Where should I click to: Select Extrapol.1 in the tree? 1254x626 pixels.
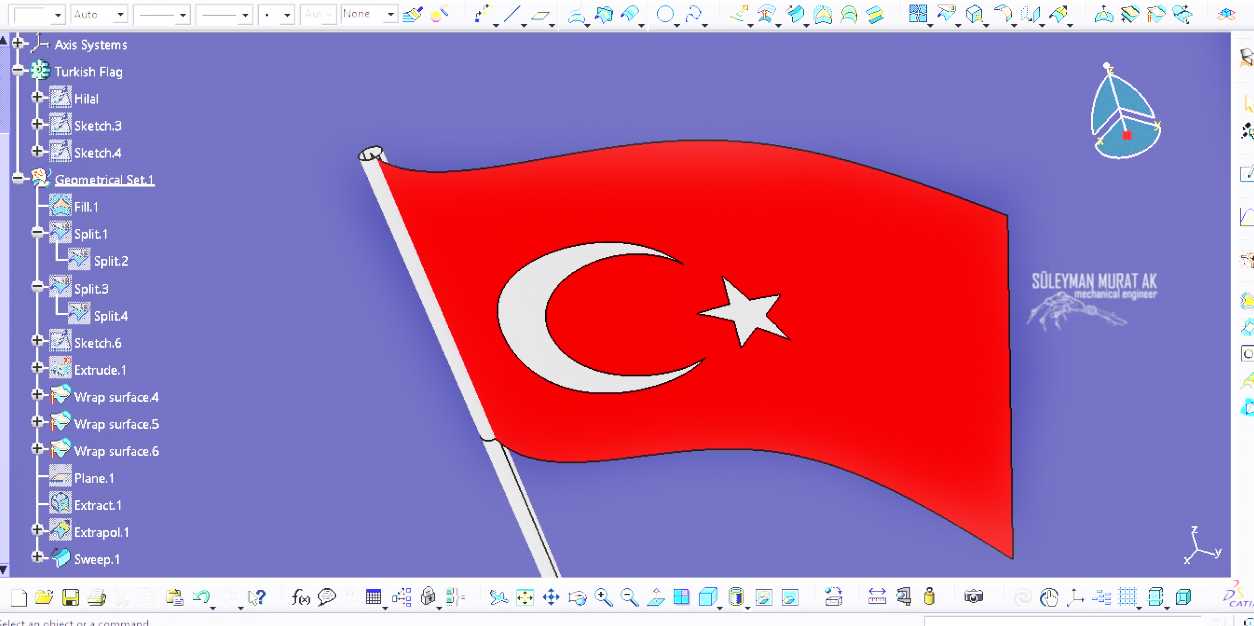coord(102,532)
